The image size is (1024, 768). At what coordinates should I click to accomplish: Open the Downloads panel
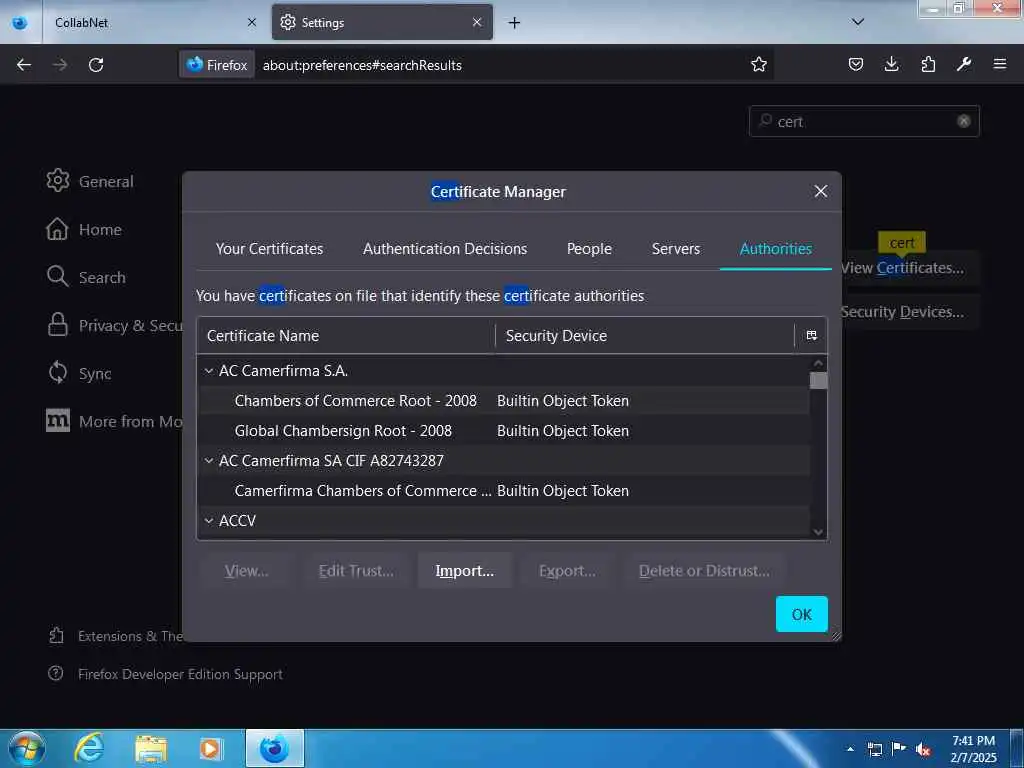click(x=891, y=64)
